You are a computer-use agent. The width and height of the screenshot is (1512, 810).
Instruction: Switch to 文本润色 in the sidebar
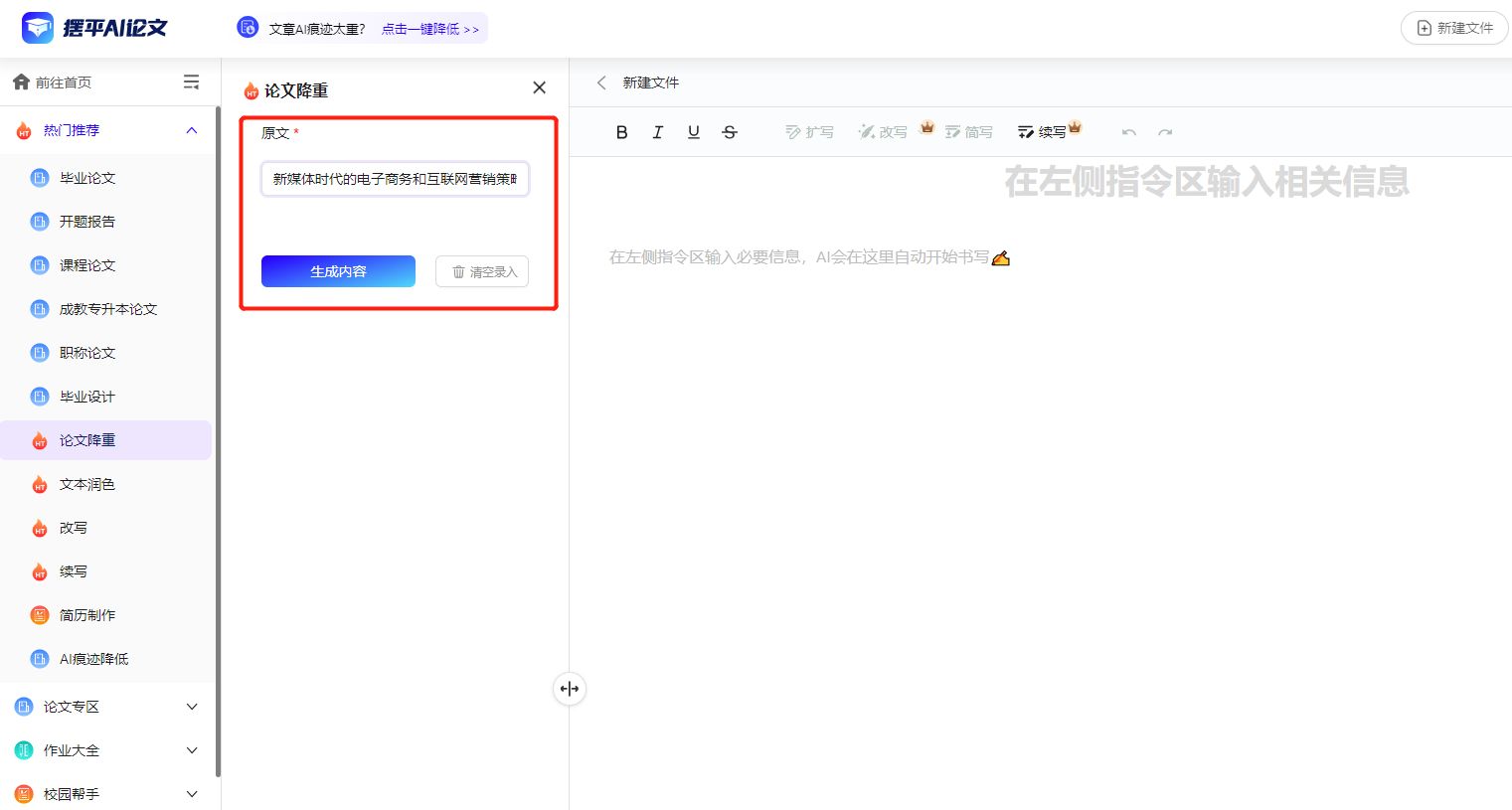pos(87,484)
